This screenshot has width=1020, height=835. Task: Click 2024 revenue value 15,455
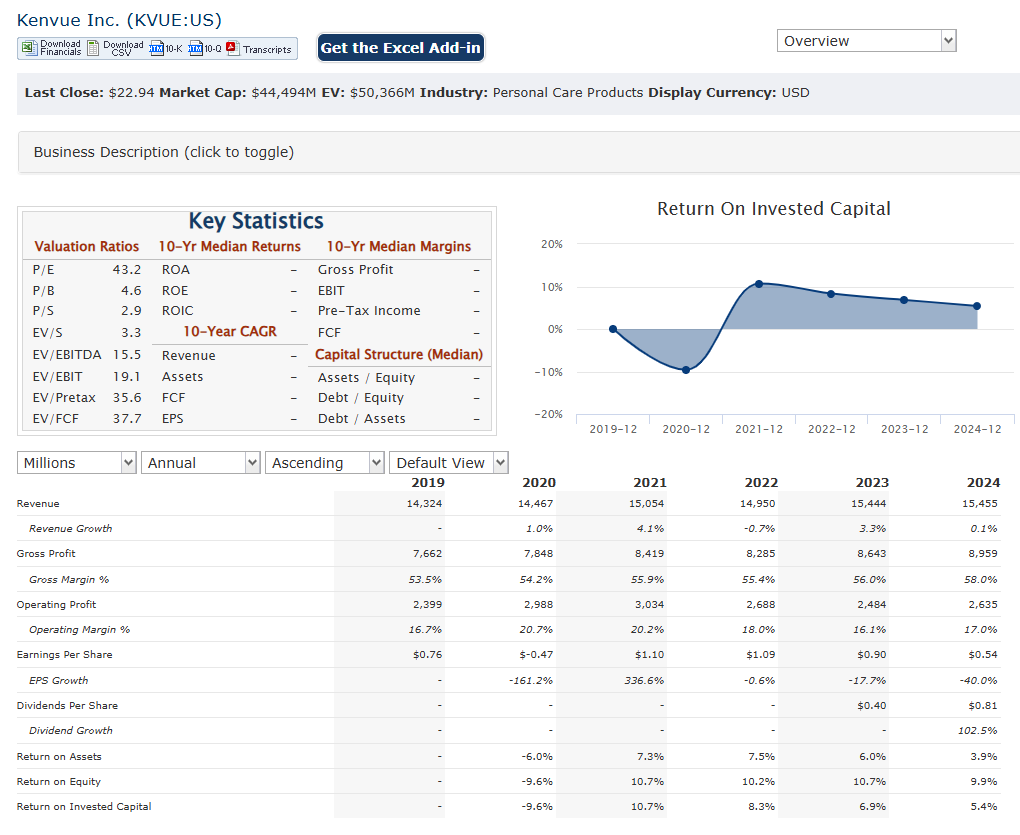tap(980, 503)
